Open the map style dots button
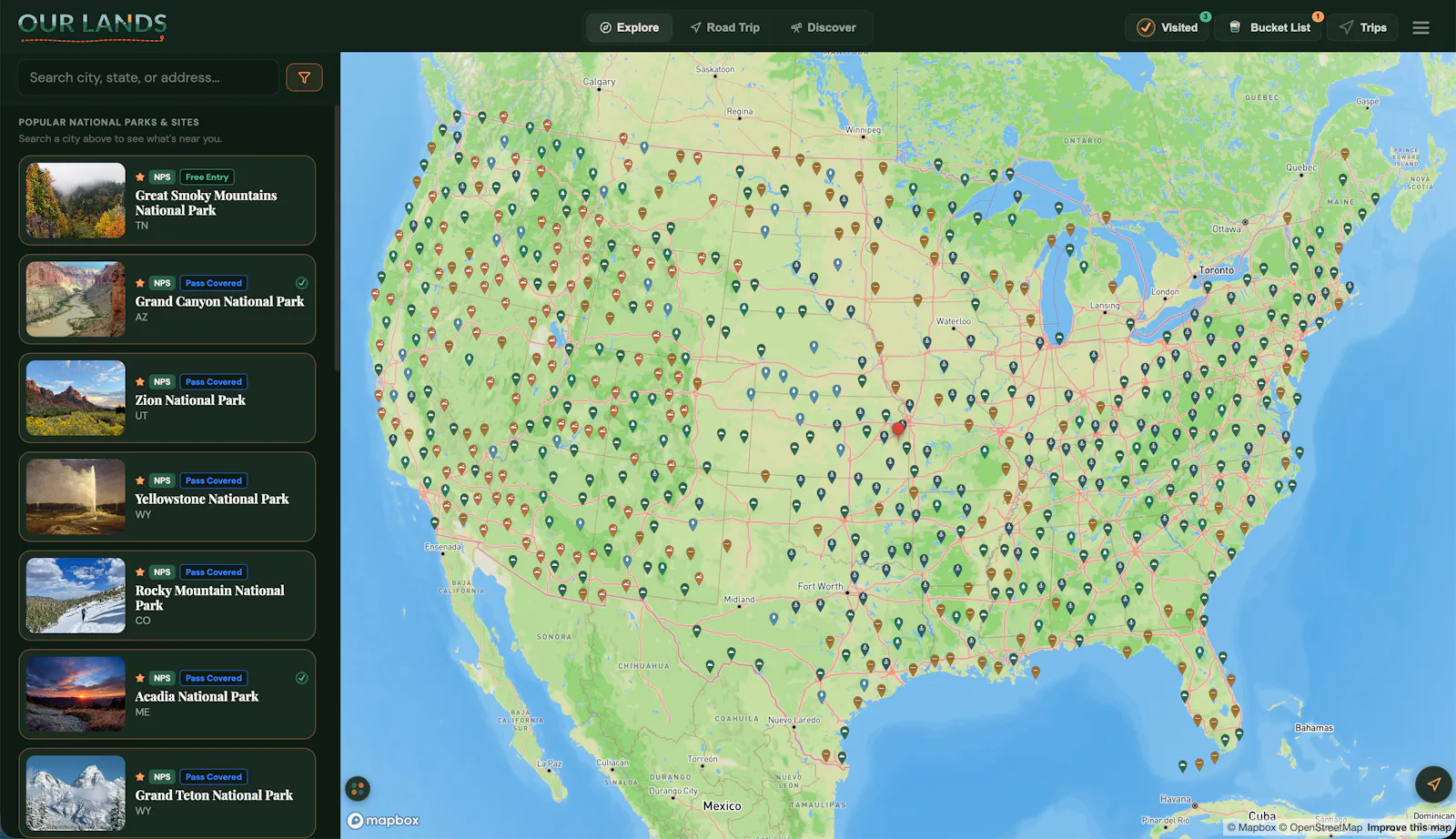Screen dimensions: 1456x839 coord(358,788)
